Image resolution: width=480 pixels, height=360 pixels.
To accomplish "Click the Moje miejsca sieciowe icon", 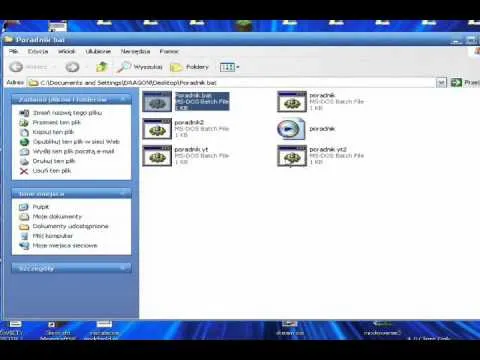I will (x=24, y=246).
